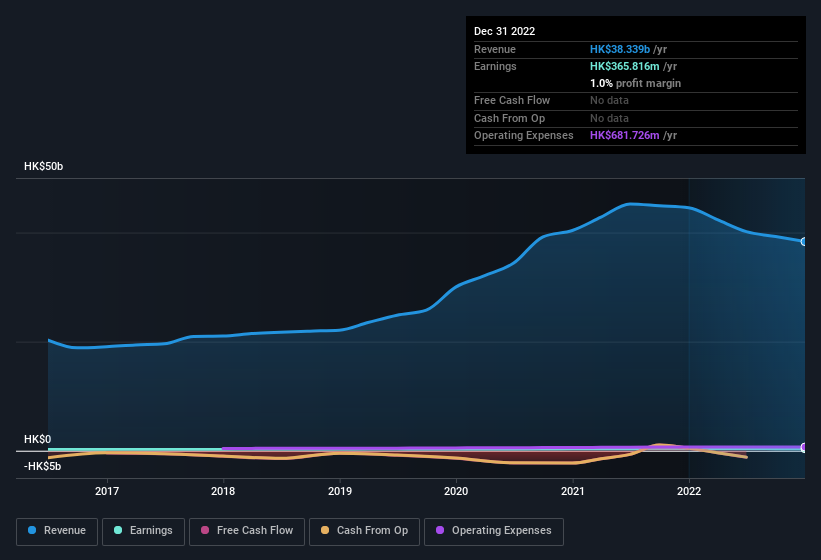The width and height of the screenshot is (821, 560).
Task: Click the 2017 x-axis label
Action: click(x=107, y=491)
